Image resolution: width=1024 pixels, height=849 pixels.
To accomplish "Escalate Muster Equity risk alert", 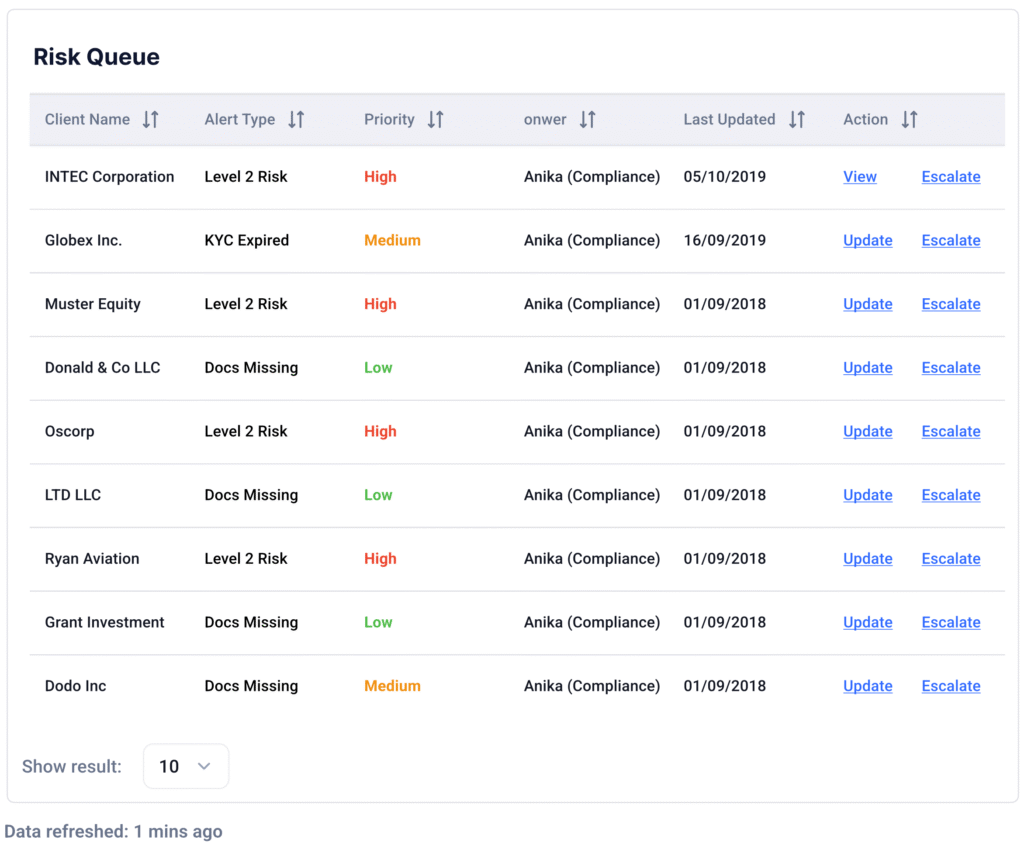I will tap(950, 304).
